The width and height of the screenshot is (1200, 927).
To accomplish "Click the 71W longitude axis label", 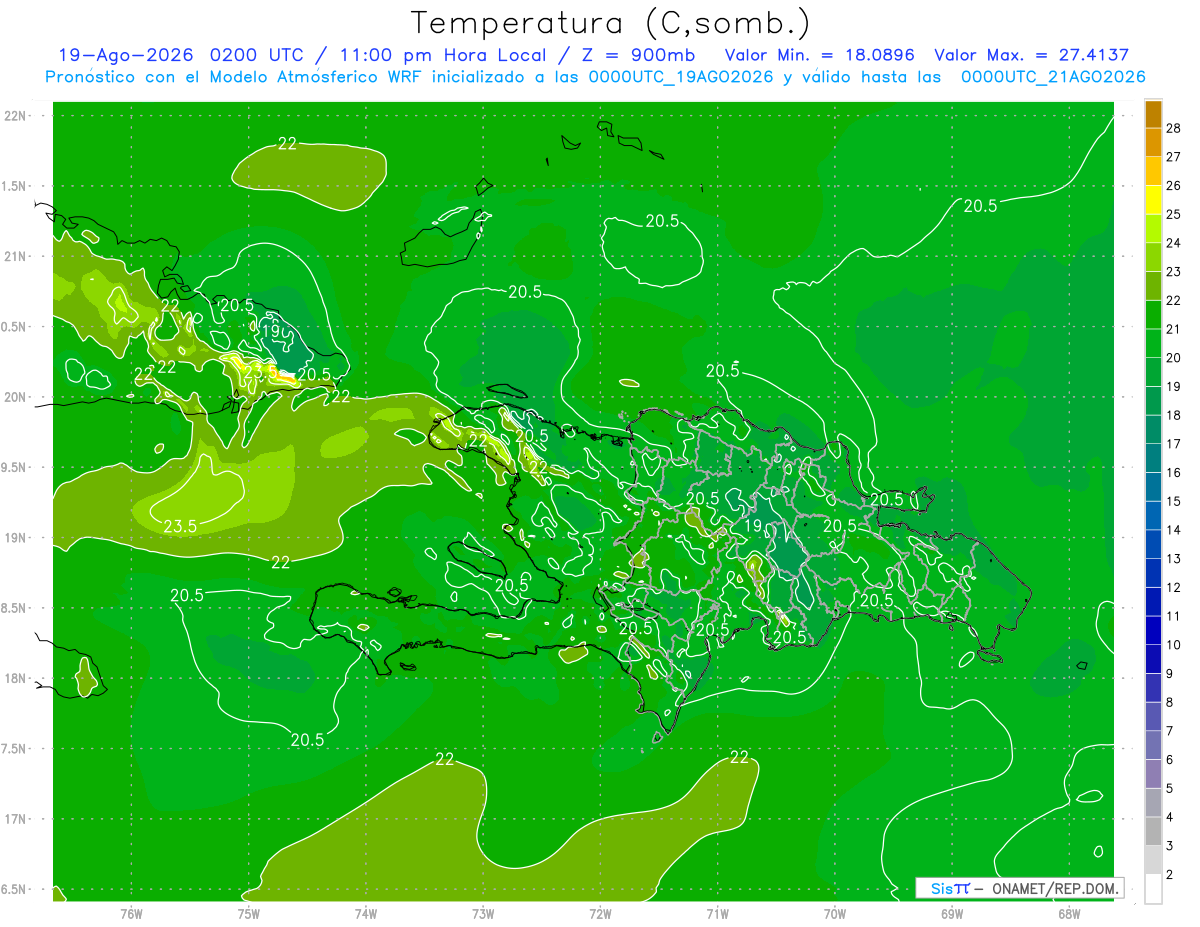I will [x=717, y=914].
